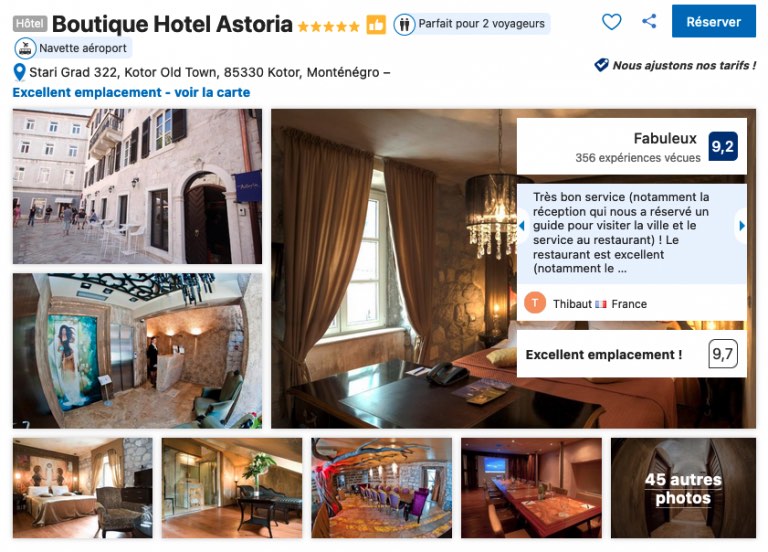This screenshot has height=552, width=768.
Task: Open the restaurant with purple chairs thumbnail
Action: pyautogui.click(x=382, y=488)
